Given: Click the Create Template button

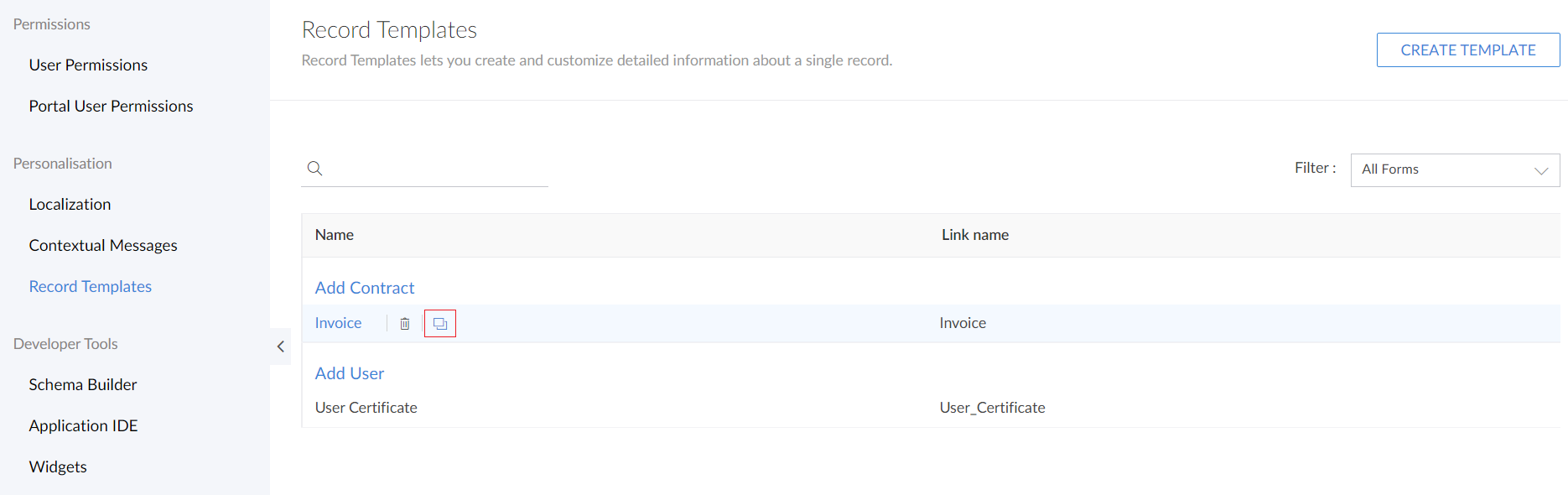Looking at the screenshot, I should pos(1467,50).
